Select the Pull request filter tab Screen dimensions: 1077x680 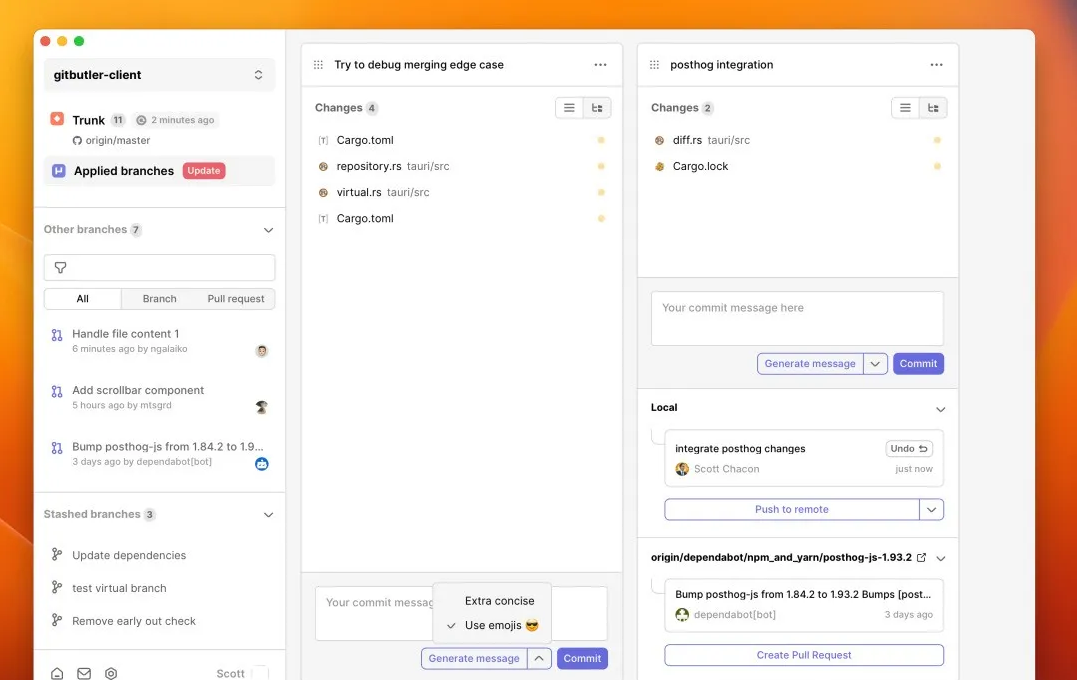pos(236,299)
